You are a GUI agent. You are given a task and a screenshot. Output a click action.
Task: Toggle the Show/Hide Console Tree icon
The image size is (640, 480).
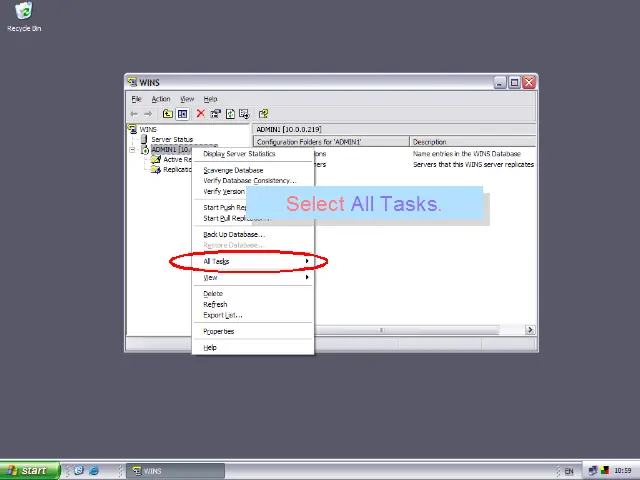pos(182,114)
